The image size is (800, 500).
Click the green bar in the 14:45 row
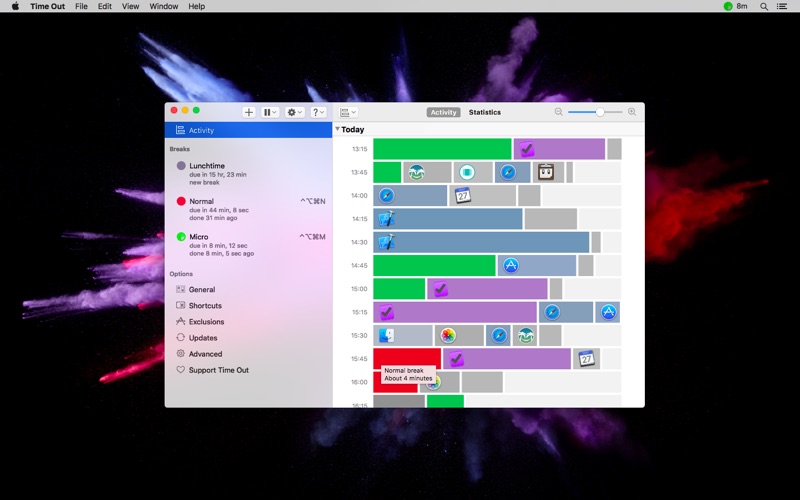click(x=434, y=265)
